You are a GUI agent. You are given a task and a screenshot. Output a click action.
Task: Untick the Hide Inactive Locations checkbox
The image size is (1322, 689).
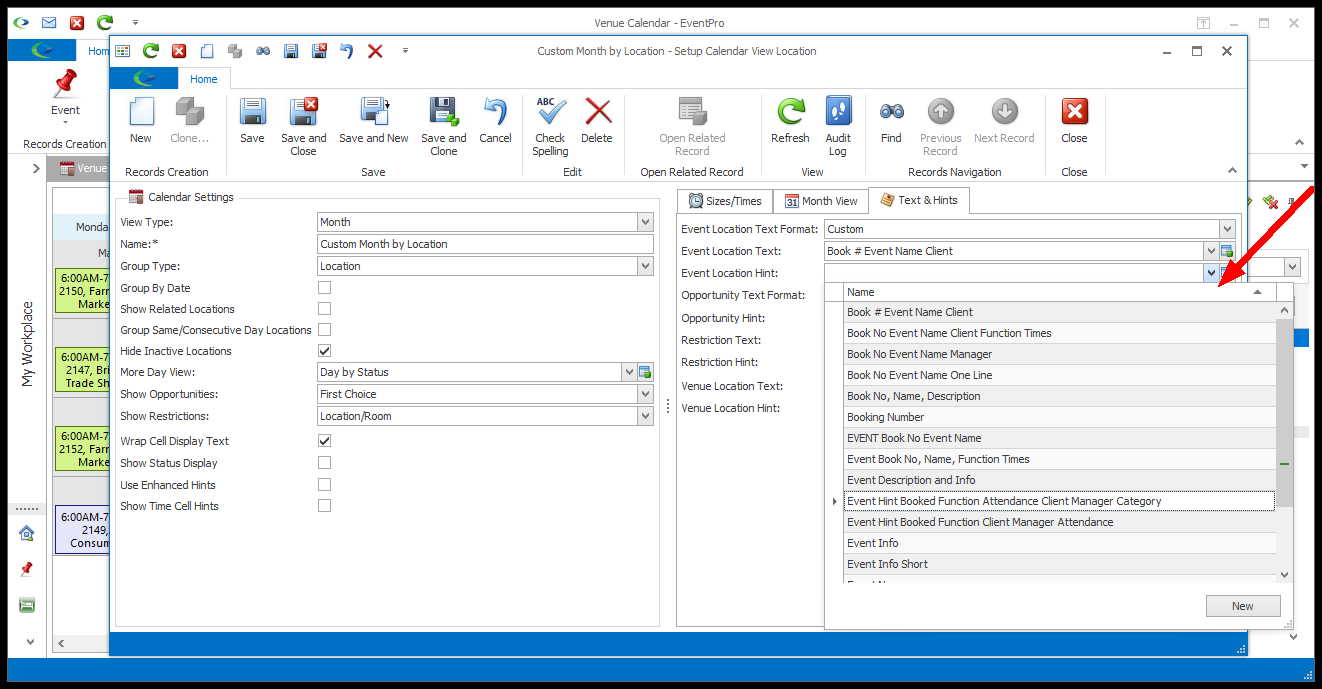(324, 351)
